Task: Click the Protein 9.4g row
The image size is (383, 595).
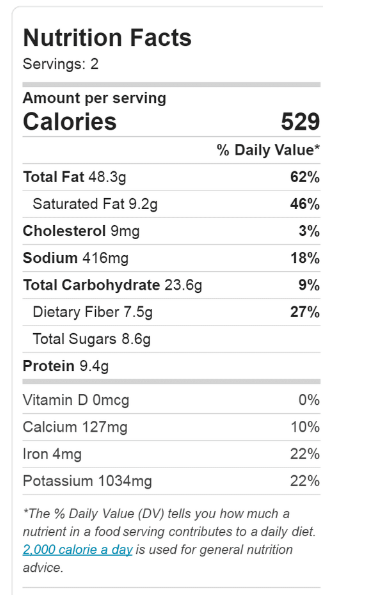Action: coord(172,366)
